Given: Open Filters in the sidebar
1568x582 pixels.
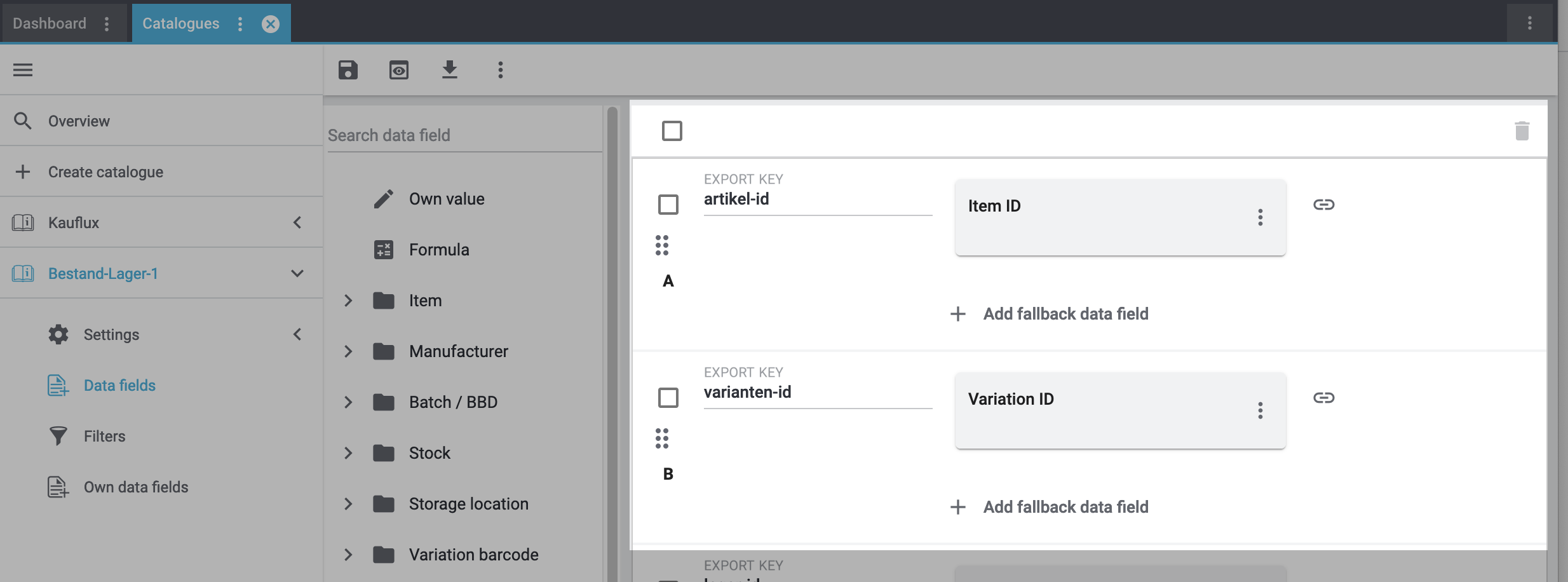Looking at the screenshot, I should (x=104, y=436).
